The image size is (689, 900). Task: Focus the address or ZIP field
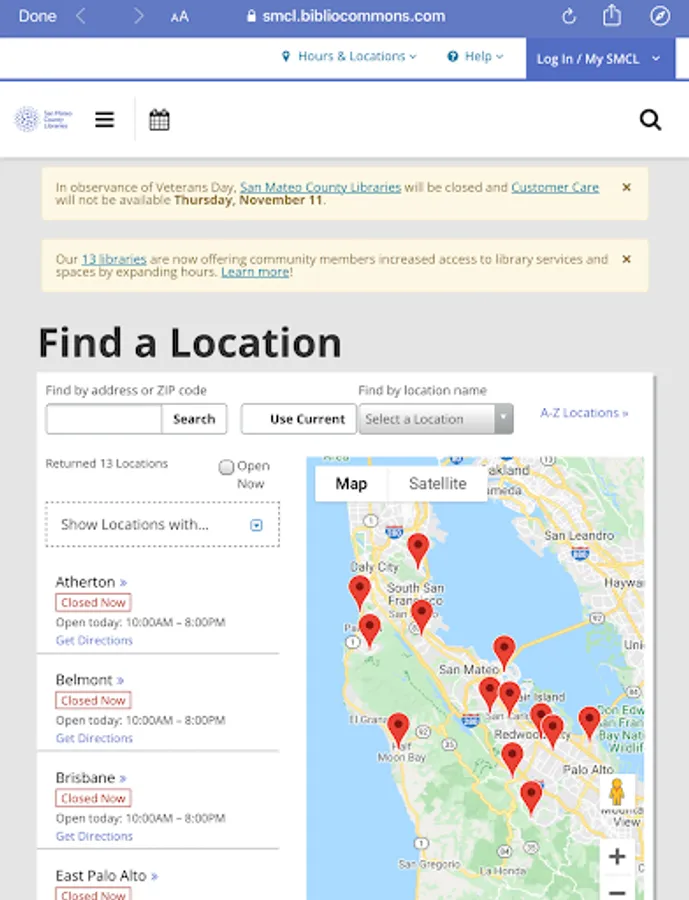pyautogui.click(x=104, y=419)
